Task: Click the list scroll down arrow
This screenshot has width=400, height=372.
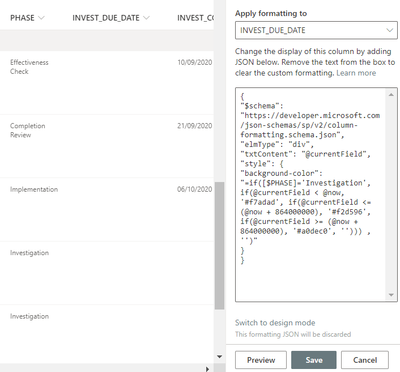Action: pos(219,357)
